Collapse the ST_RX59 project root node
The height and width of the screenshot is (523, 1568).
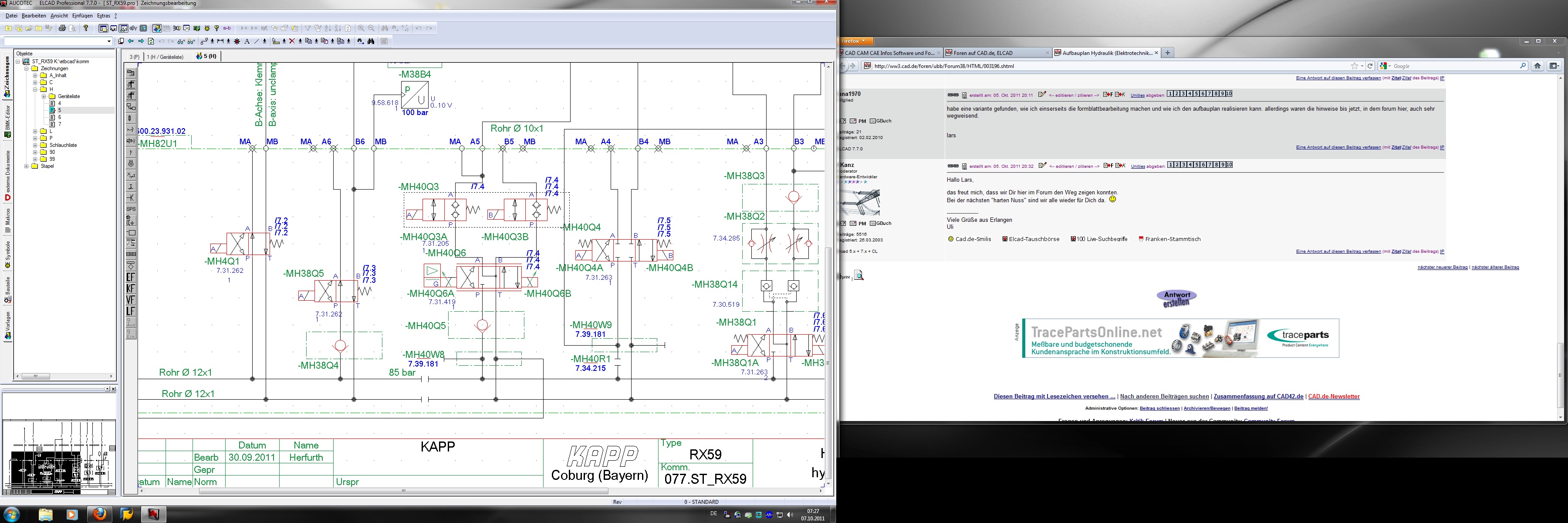pyautogui.click(x=18, y=62)
